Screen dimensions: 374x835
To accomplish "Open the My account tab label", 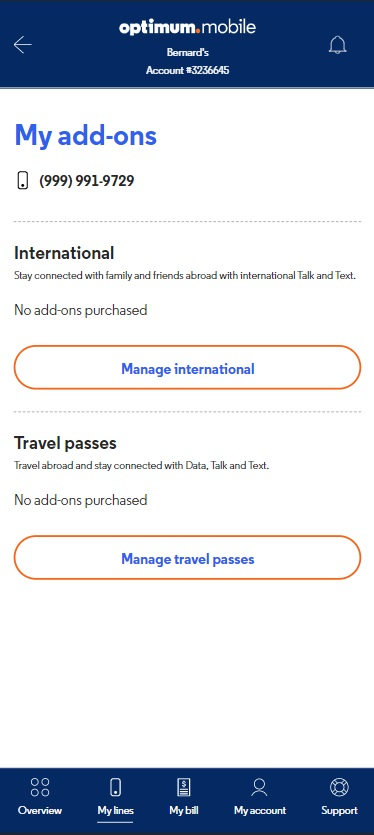I will [x=260, y=811].
